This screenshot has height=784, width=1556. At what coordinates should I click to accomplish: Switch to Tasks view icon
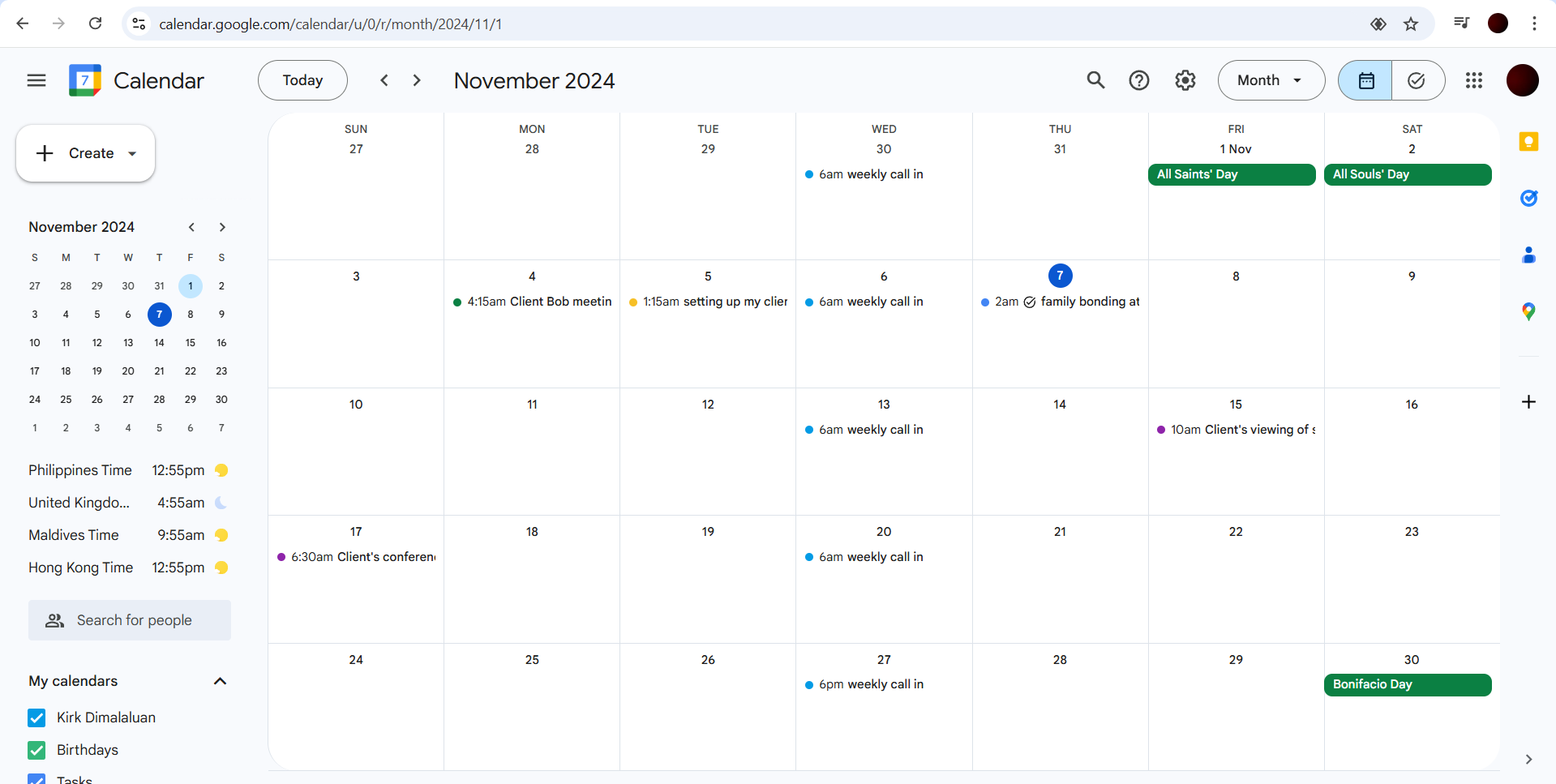point(1417,80)
